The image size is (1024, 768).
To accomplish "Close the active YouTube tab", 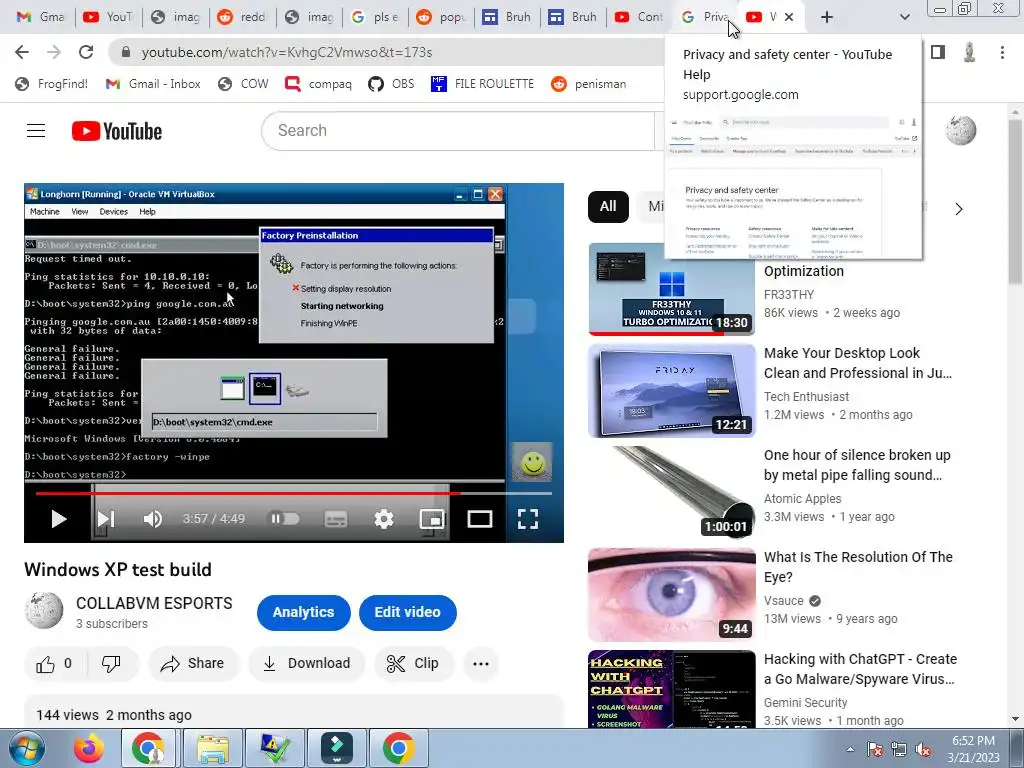I will pos(789,17).
